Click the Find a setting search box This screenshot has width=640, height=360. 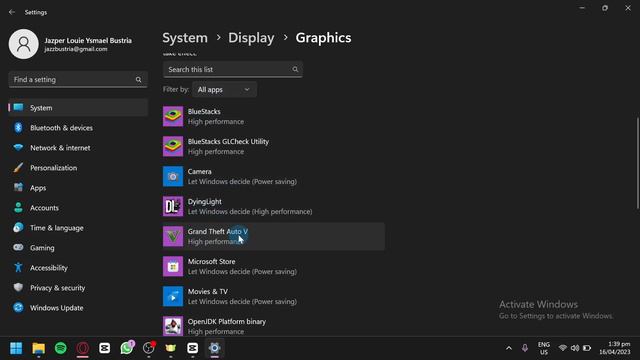click(x=78, y=80)
